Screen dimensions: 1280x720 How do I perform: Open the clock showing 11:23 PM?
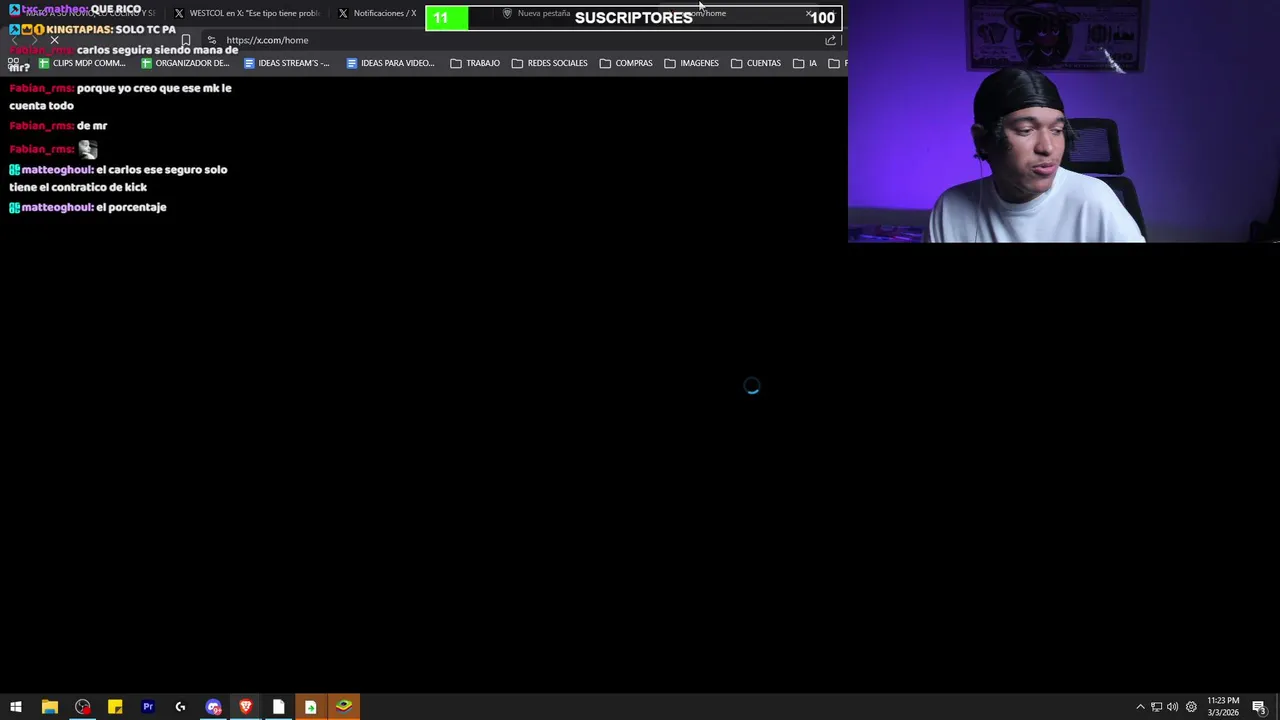(1223, 706)
